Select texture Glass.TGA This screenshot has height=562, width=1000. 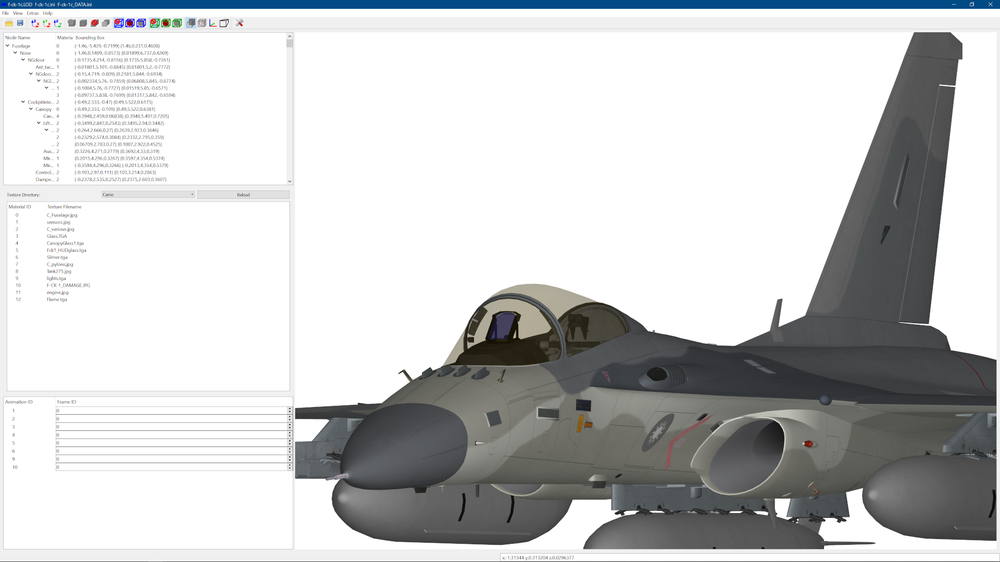pyautogui.click(x=57, y=236)
